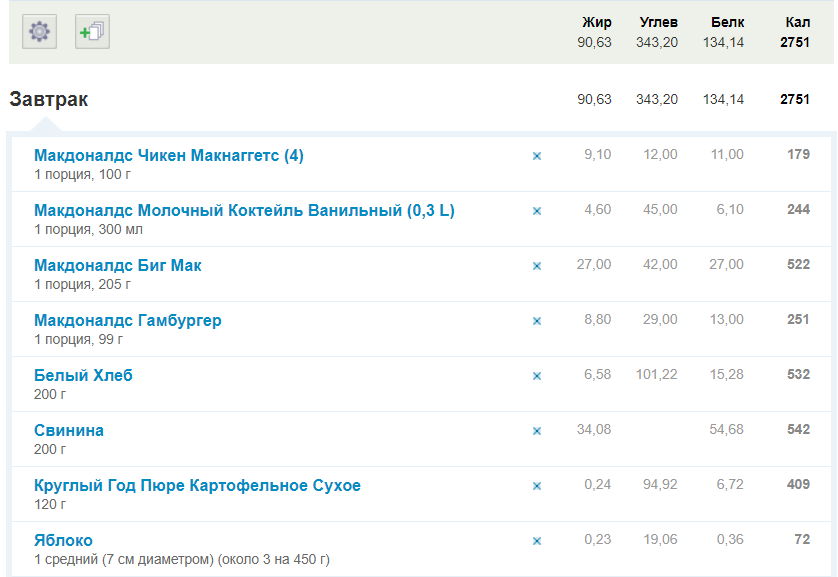Viewport: 838px width, 577px height.
Task: Select the 179 calories value for Макнаггетс
Action: point(798,154)
